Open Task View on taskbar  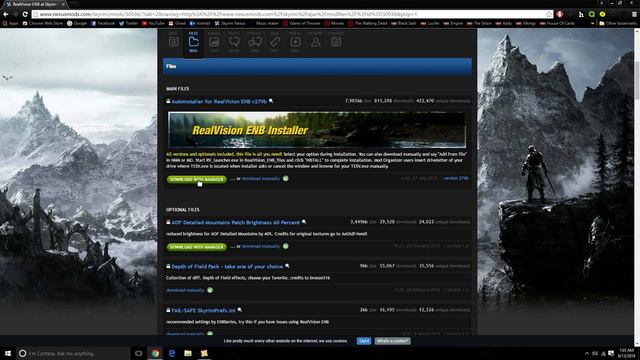click(138, 353)
